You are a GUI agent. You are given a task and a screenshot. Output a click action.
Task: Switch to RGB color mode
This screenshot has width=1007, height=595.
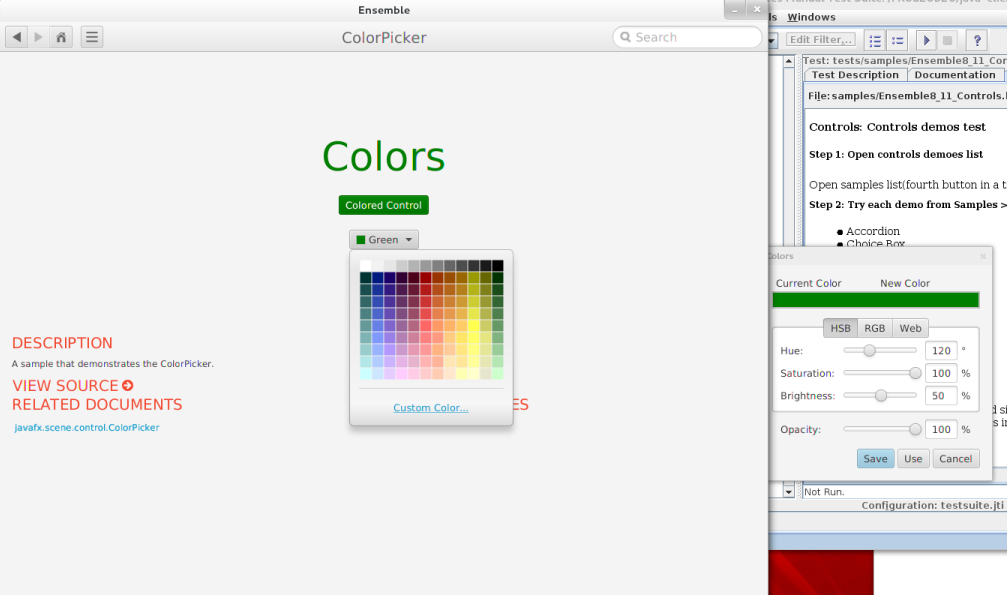[x=875, y=328]
